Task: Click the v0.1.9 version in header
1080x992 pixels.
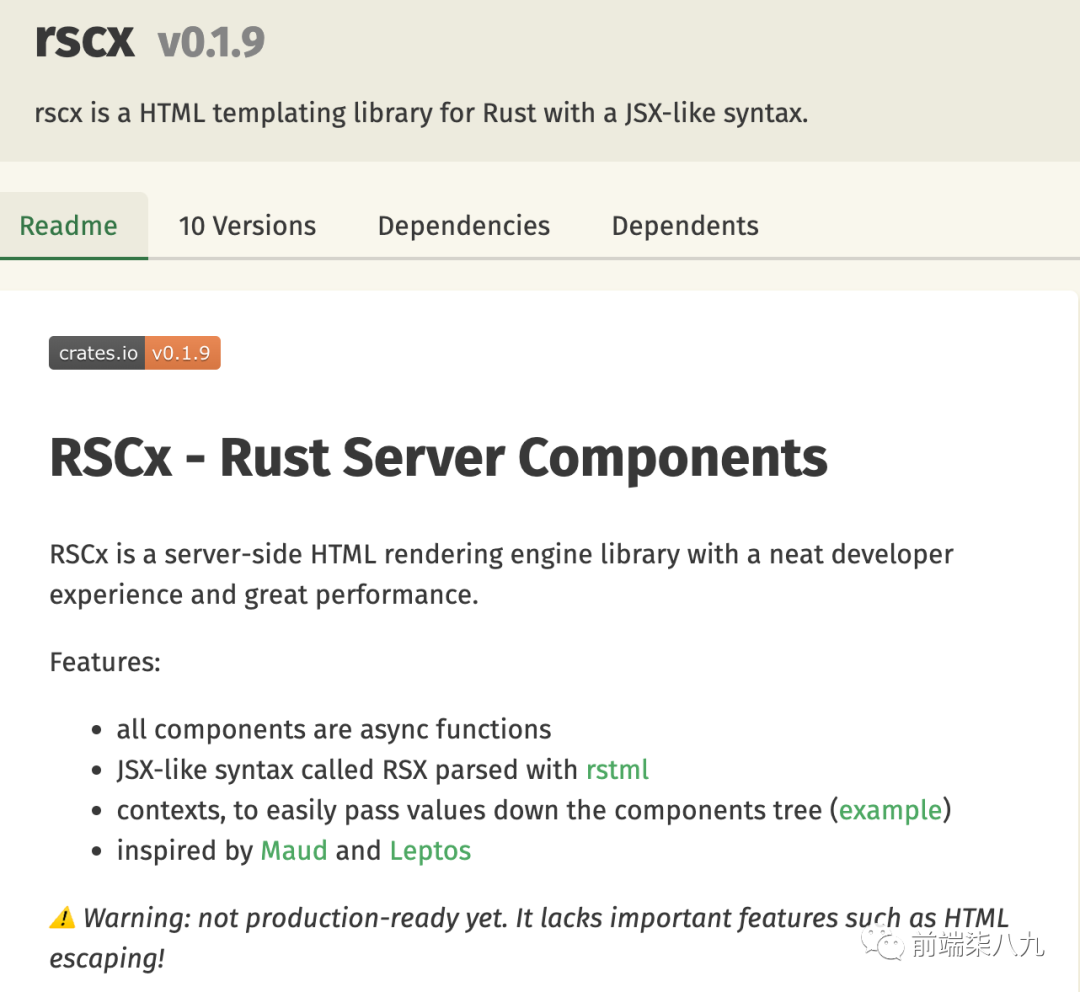Action: 211,42
